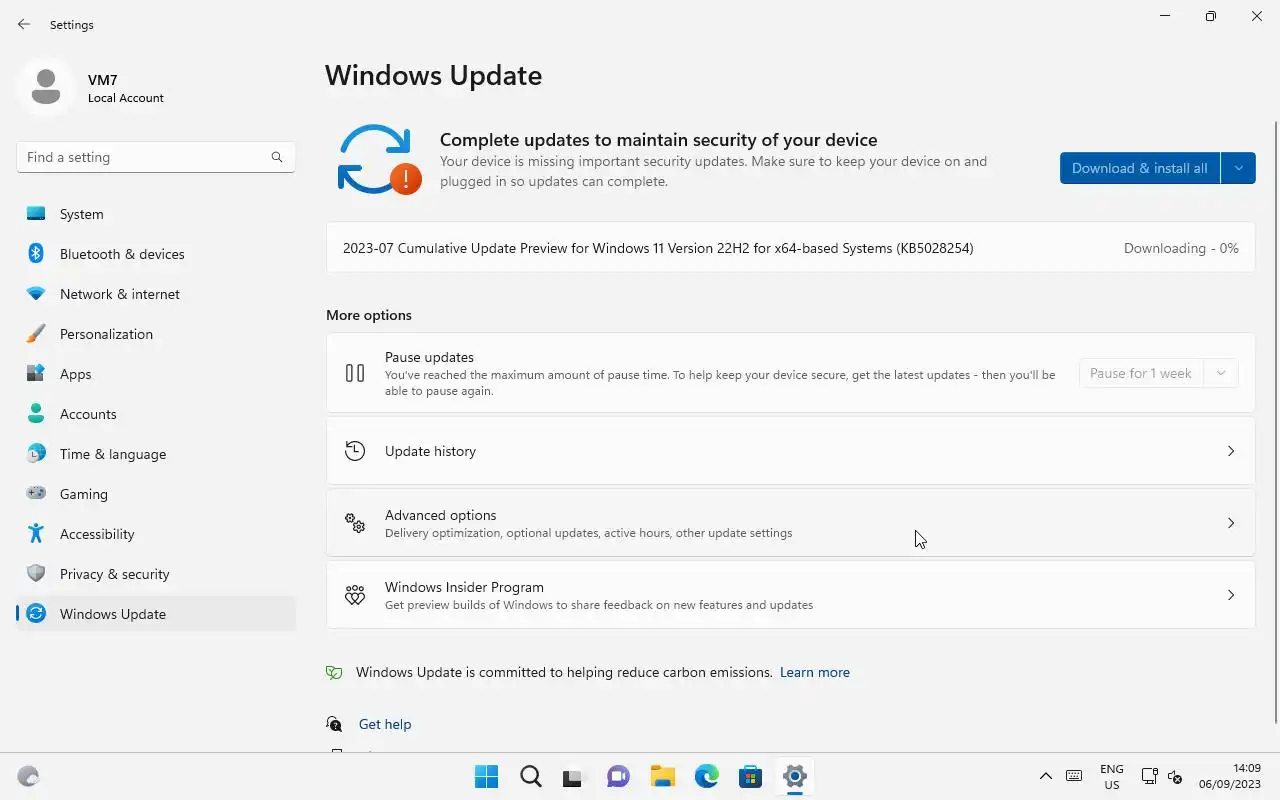This screenshot has height=800, width=1280.
Task: Click the green carbon emissions leaf icon
Action: point(334,673)
